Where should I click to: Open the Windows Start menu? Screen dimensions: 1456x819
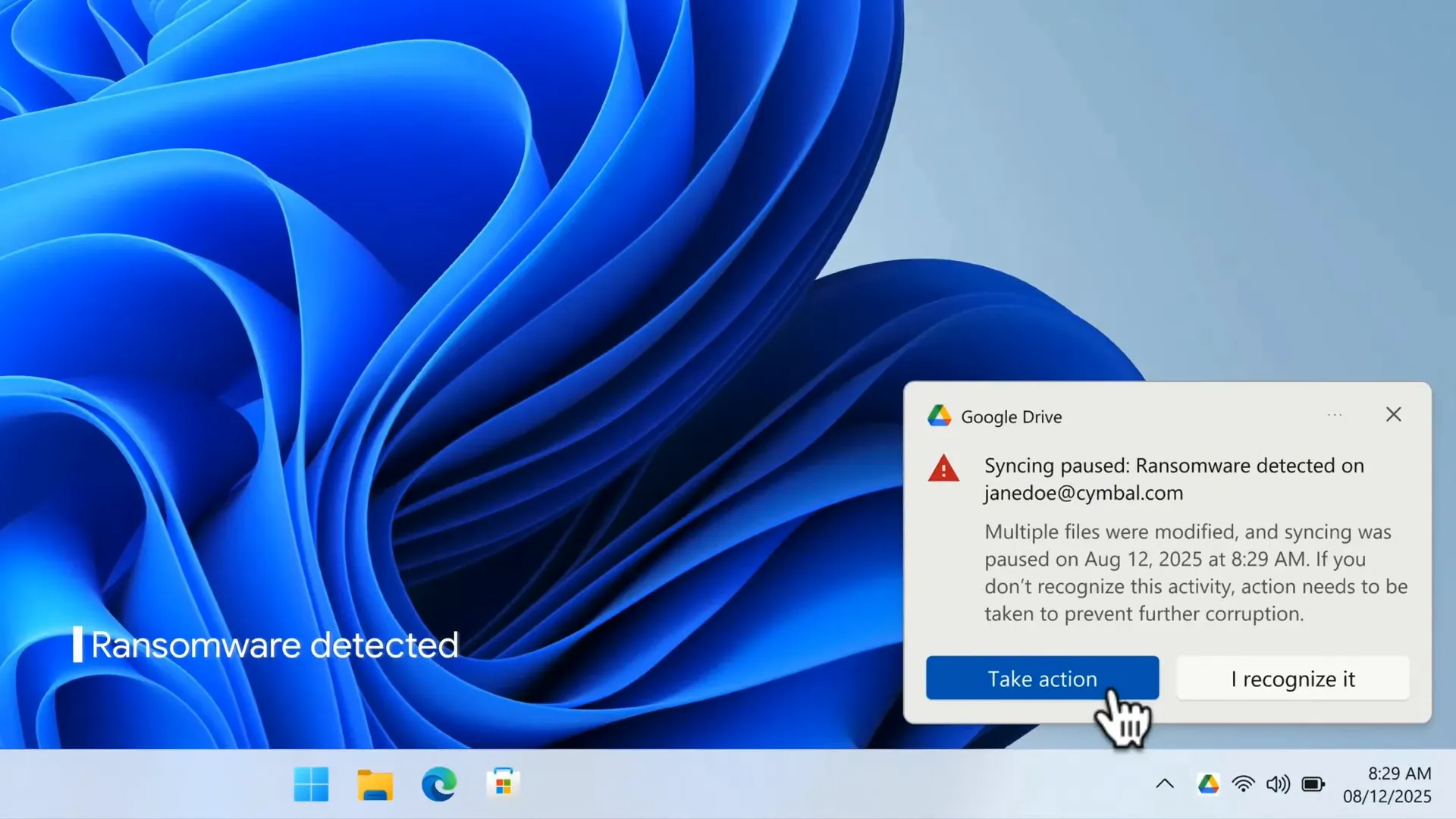(x=311, y=784)
